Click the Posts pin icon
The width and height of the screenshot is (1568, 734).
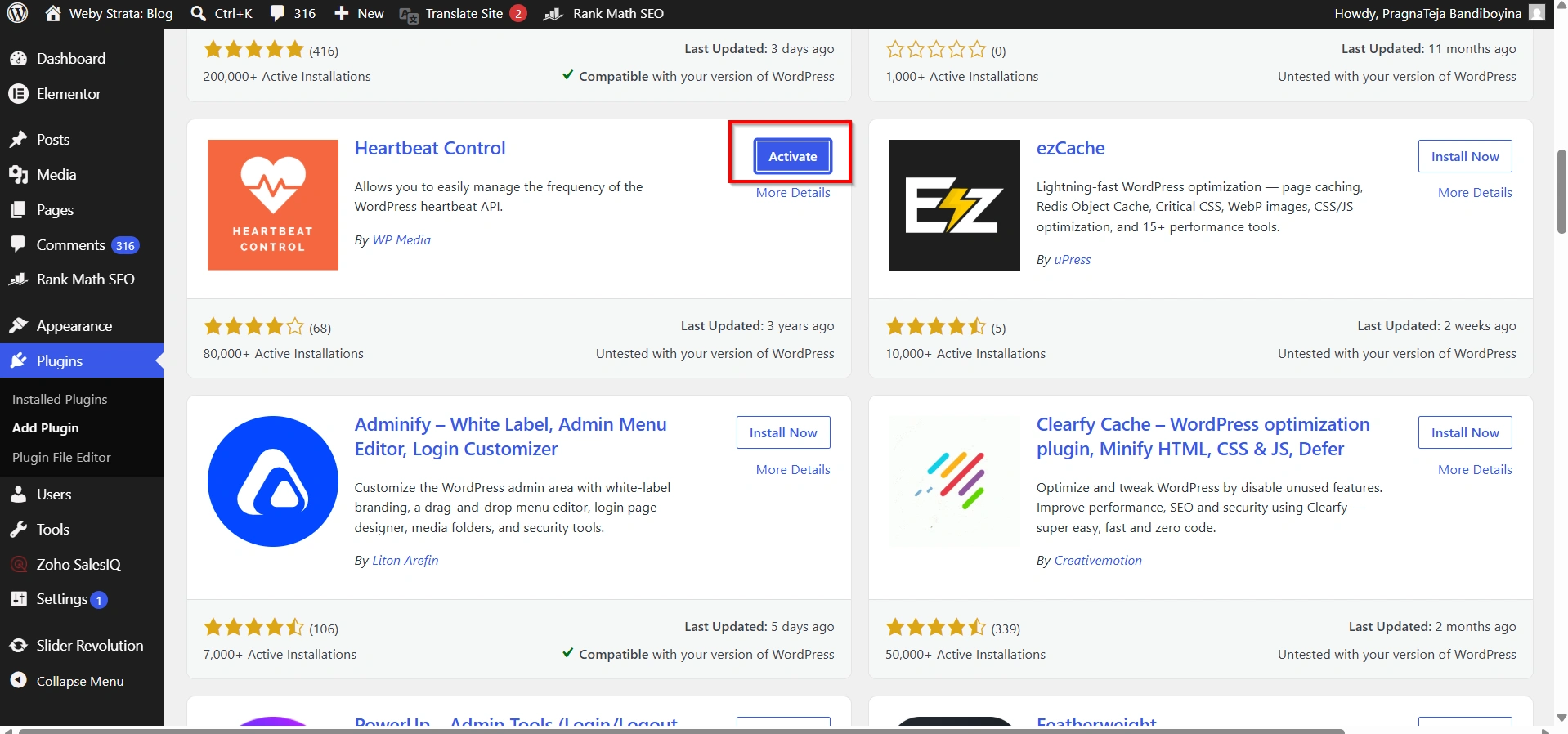18,139
